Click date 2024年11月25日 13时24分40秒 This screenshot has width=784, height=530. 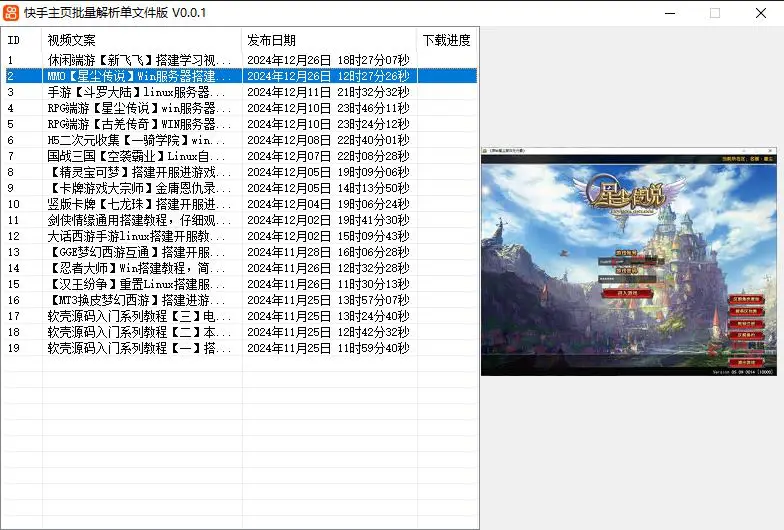coord(328,316)
